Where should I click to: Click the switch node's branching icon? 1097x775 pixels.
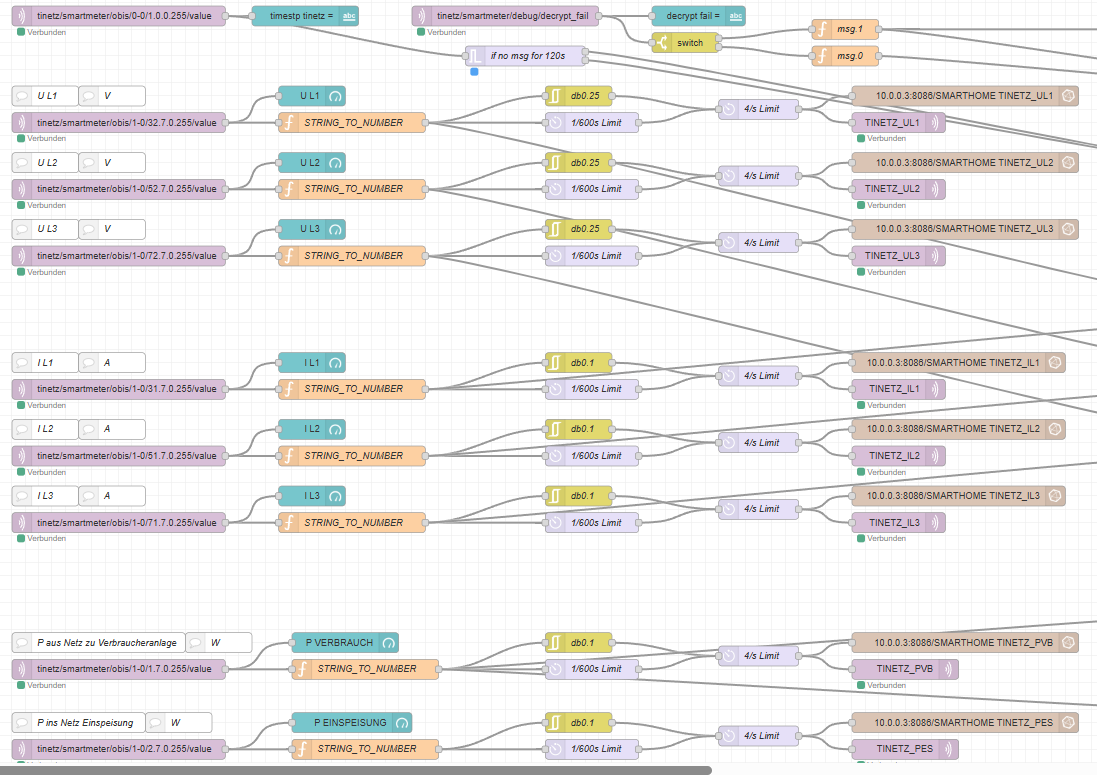coord(661,43)
